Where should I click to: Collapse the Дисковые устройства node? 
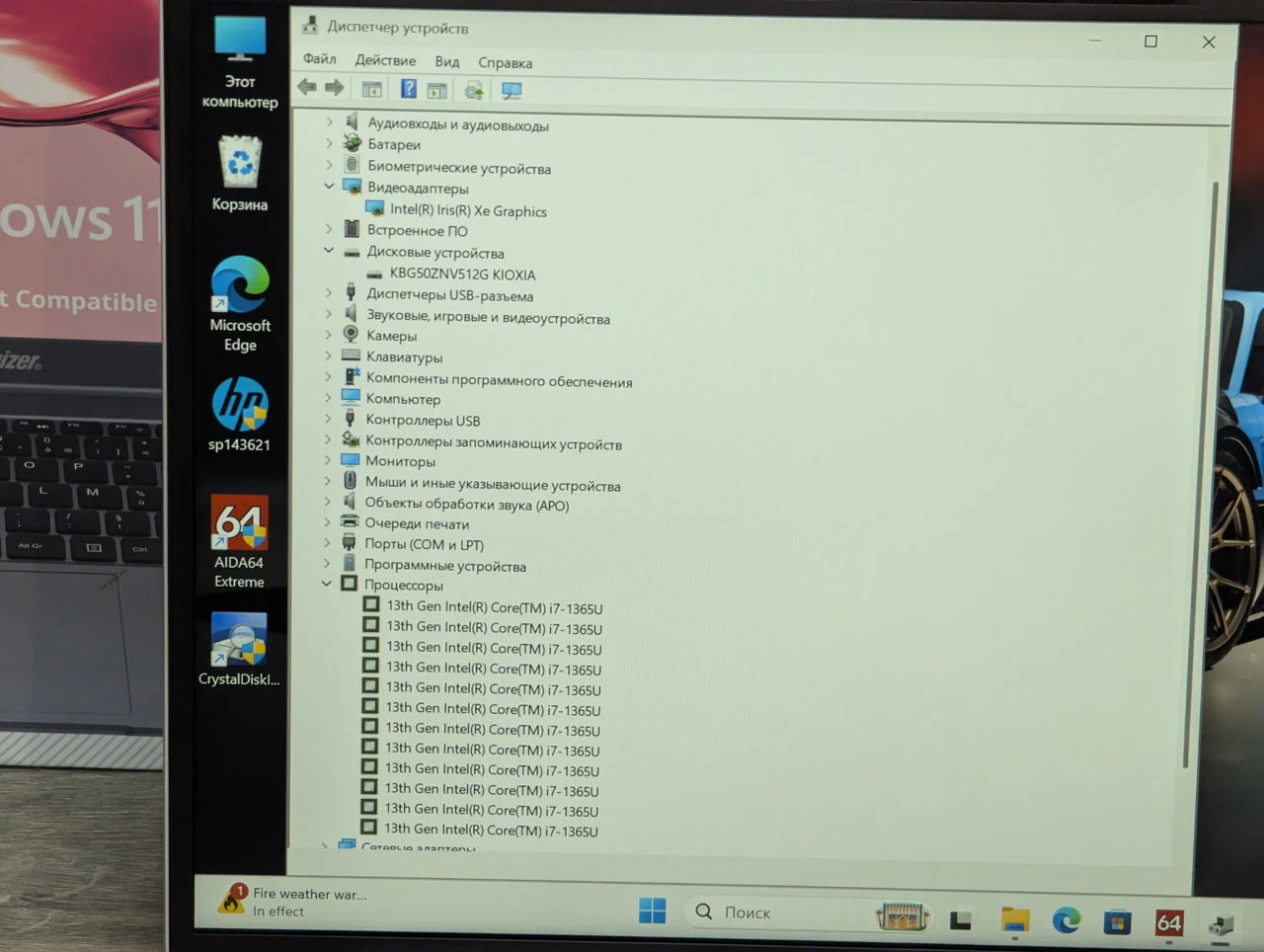329,251
